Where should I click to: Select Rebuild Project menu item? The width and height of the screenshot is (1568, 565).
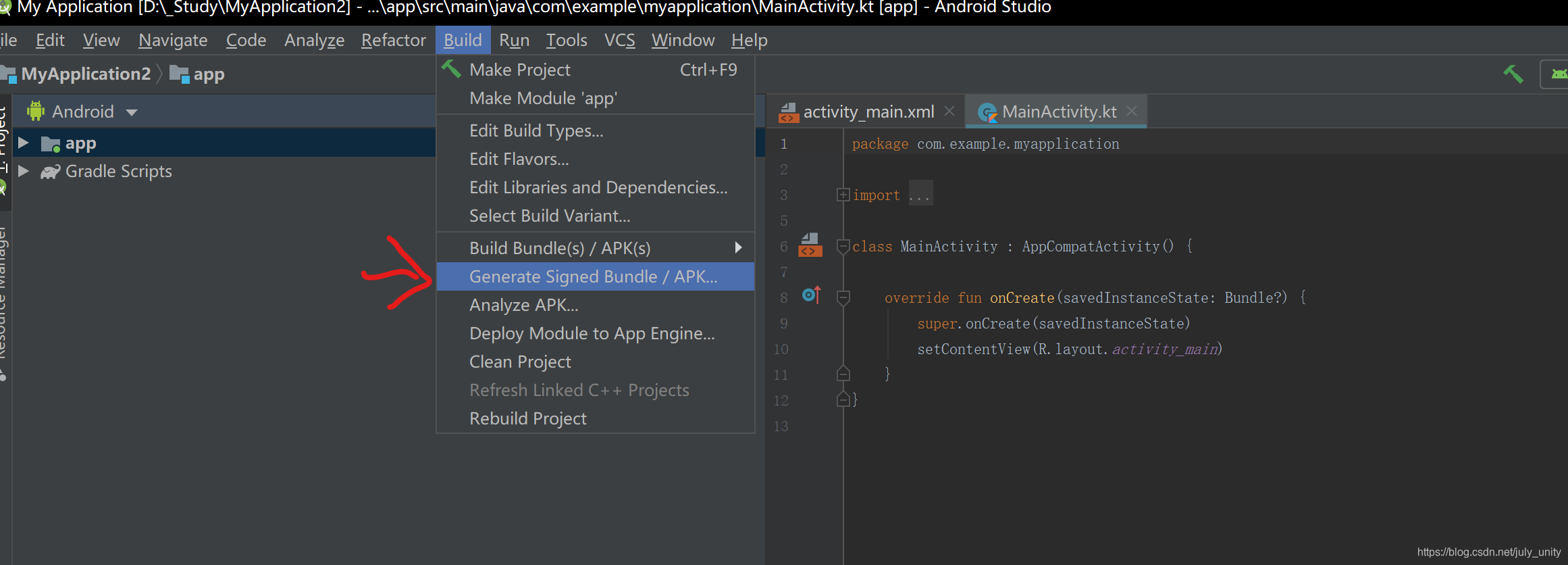tap(595, 418)
